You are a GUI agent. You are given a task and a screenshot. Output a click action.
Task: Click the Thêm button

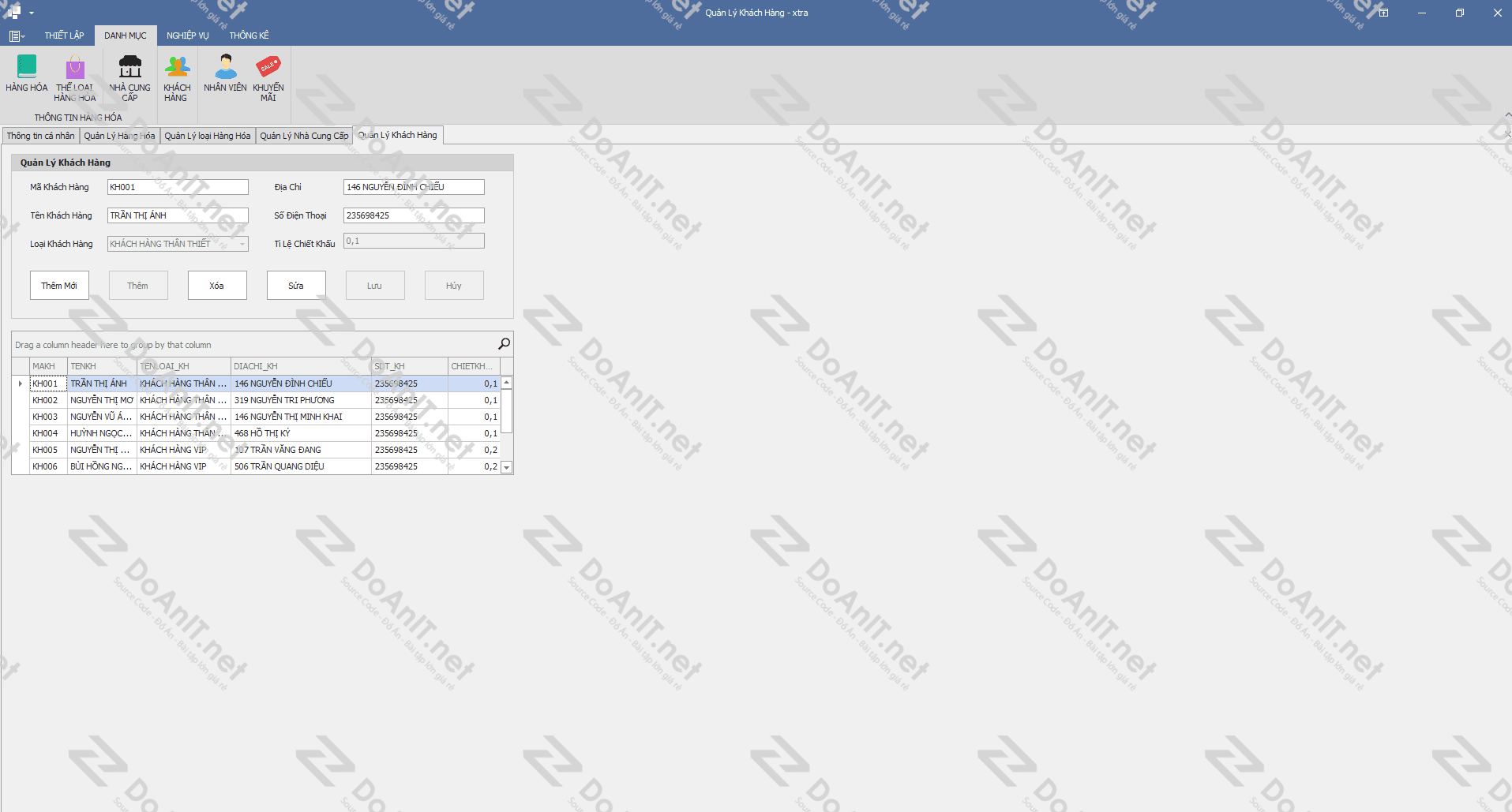(138, 286)
